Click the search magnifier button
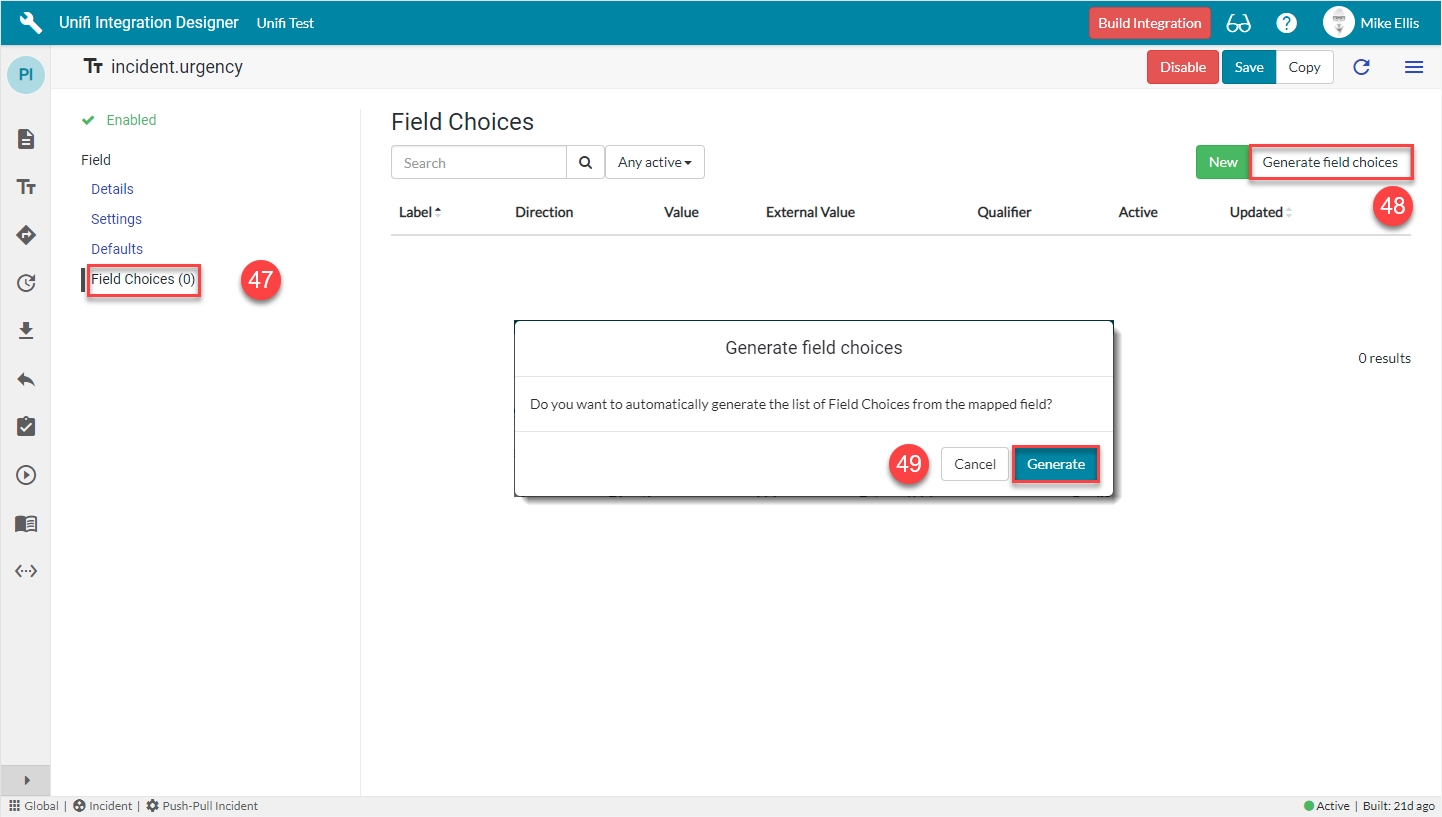1442x817 pixels. point(585,162)
